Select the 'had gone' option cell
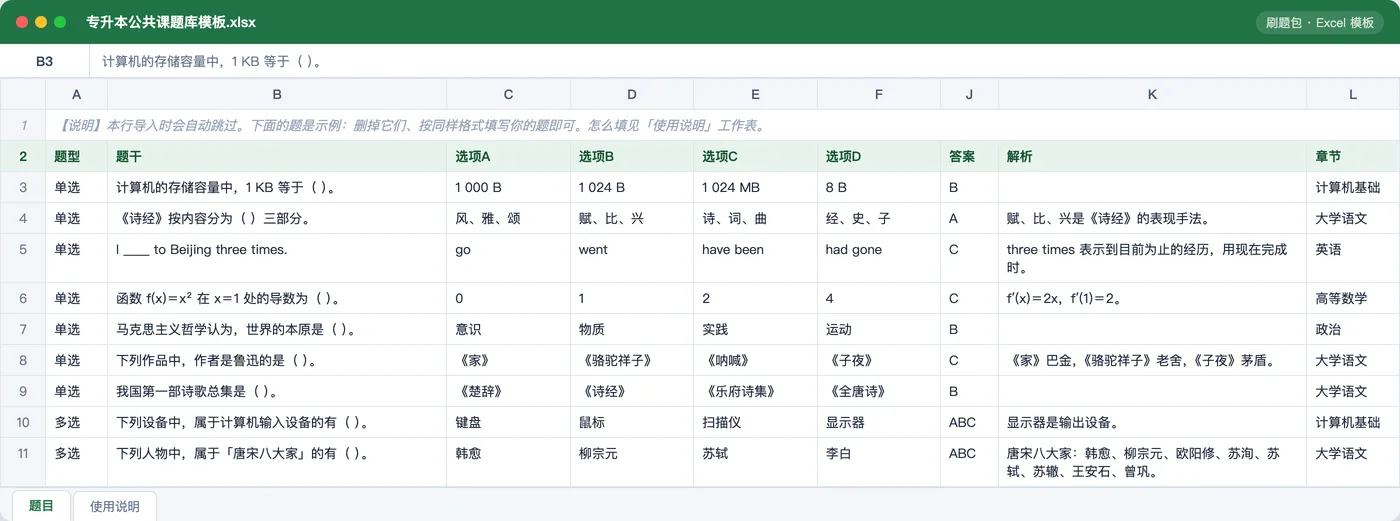 coord(879,258)
